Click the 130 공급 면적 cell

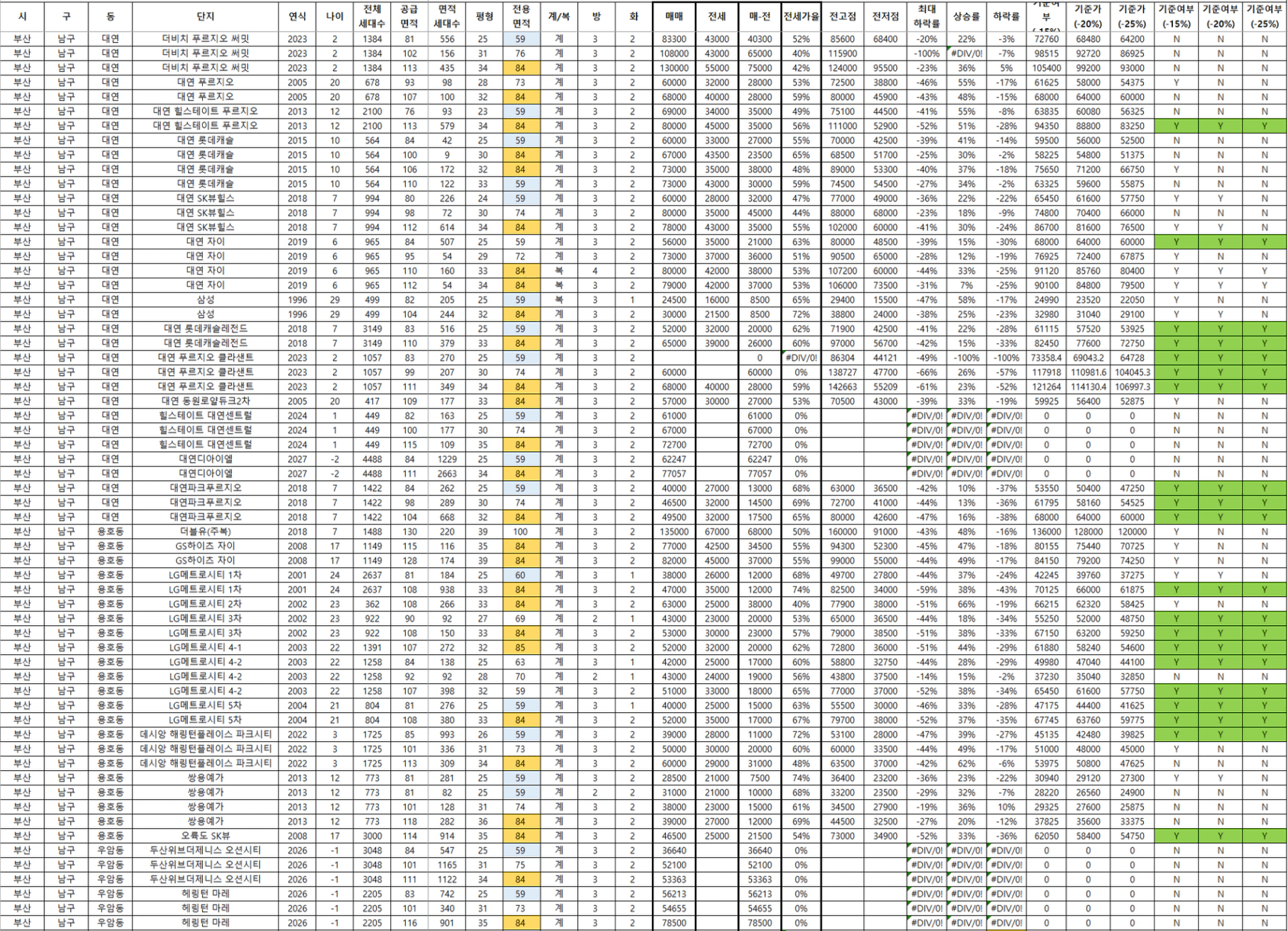click(410, 531)
